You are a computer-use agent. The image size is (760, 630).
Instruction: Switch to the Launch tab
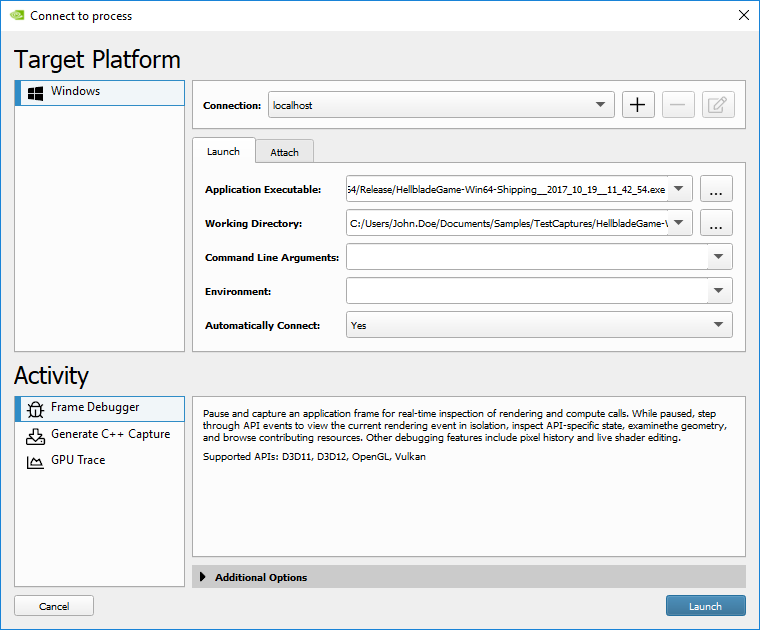pyautogui.click(x=223, y=151)
